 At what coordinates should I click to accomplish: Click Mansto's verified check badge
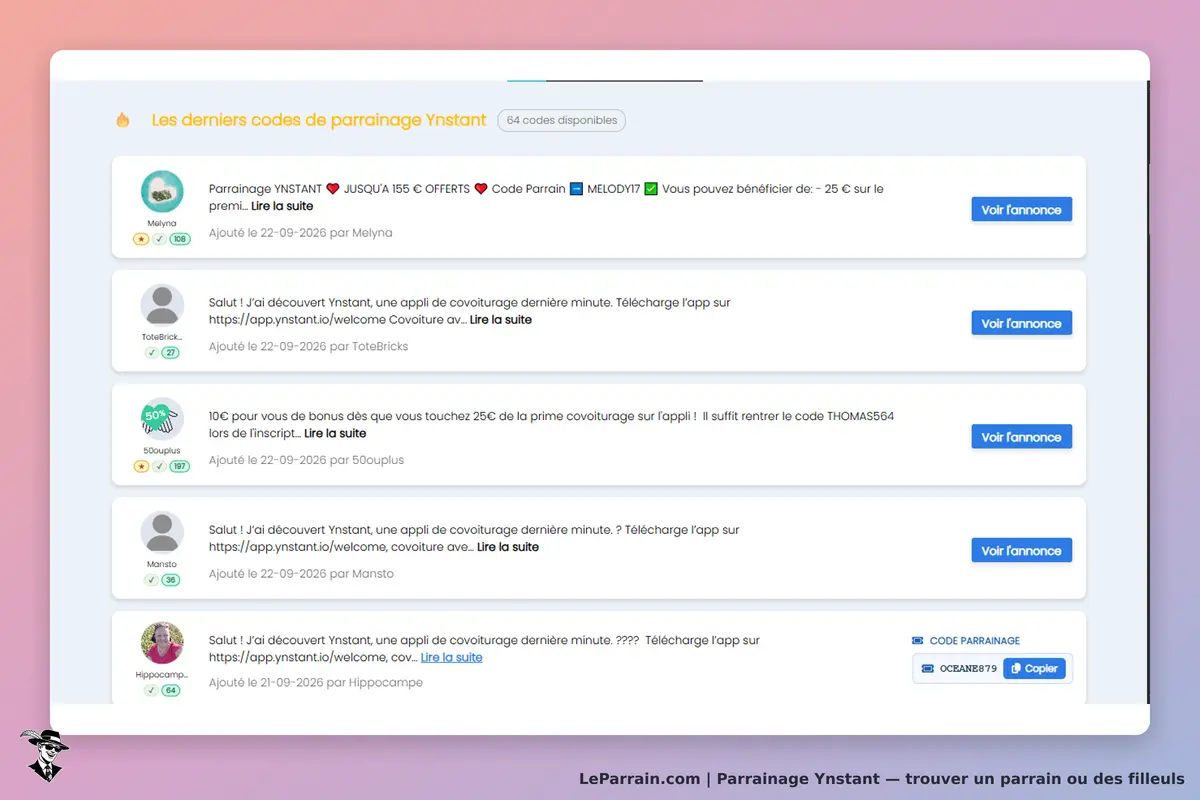pyautogui.click(x=151, y=580)
